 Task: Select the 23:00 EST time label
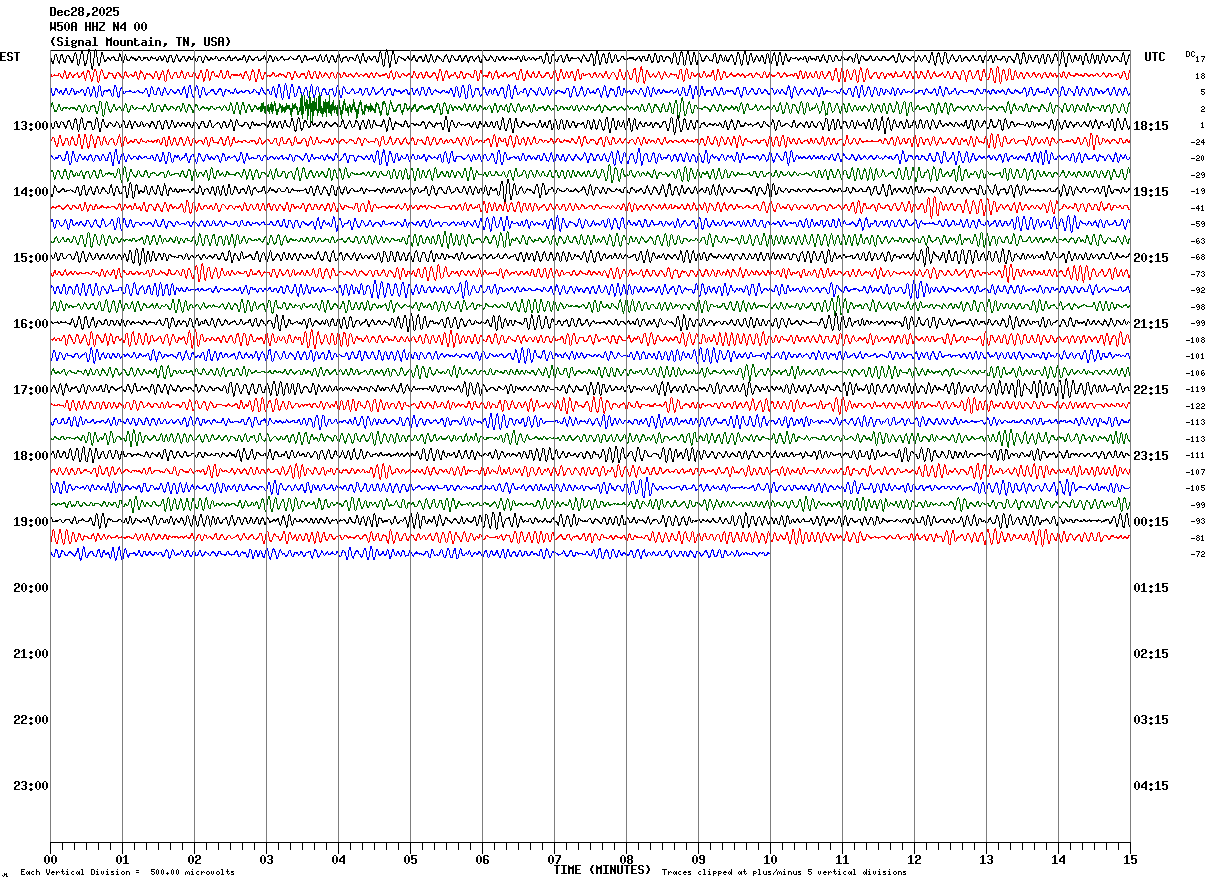coord(31,786)
